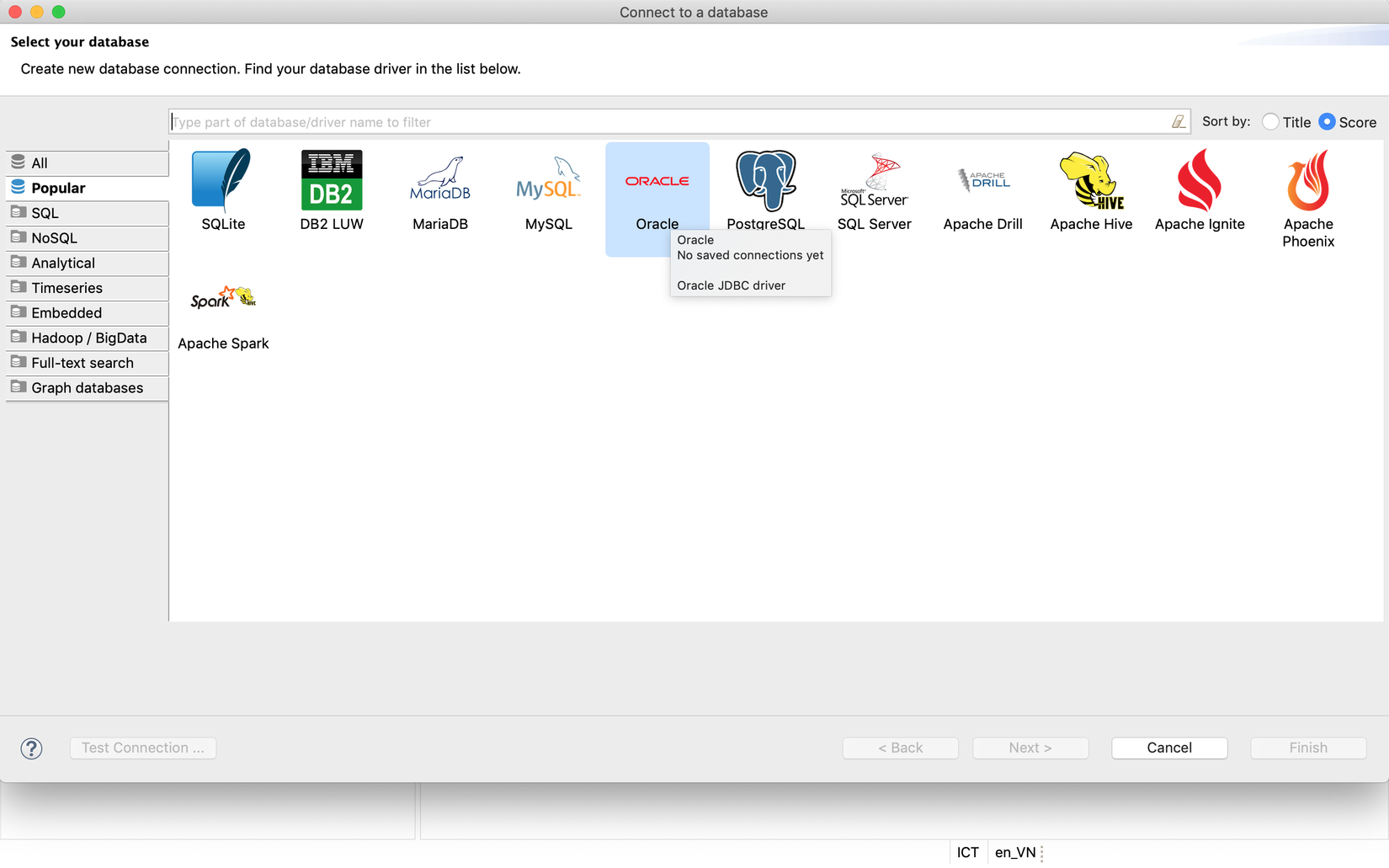Open the Graph databases category
This screenshot has width=1389, height=868.
pos(88,388)
